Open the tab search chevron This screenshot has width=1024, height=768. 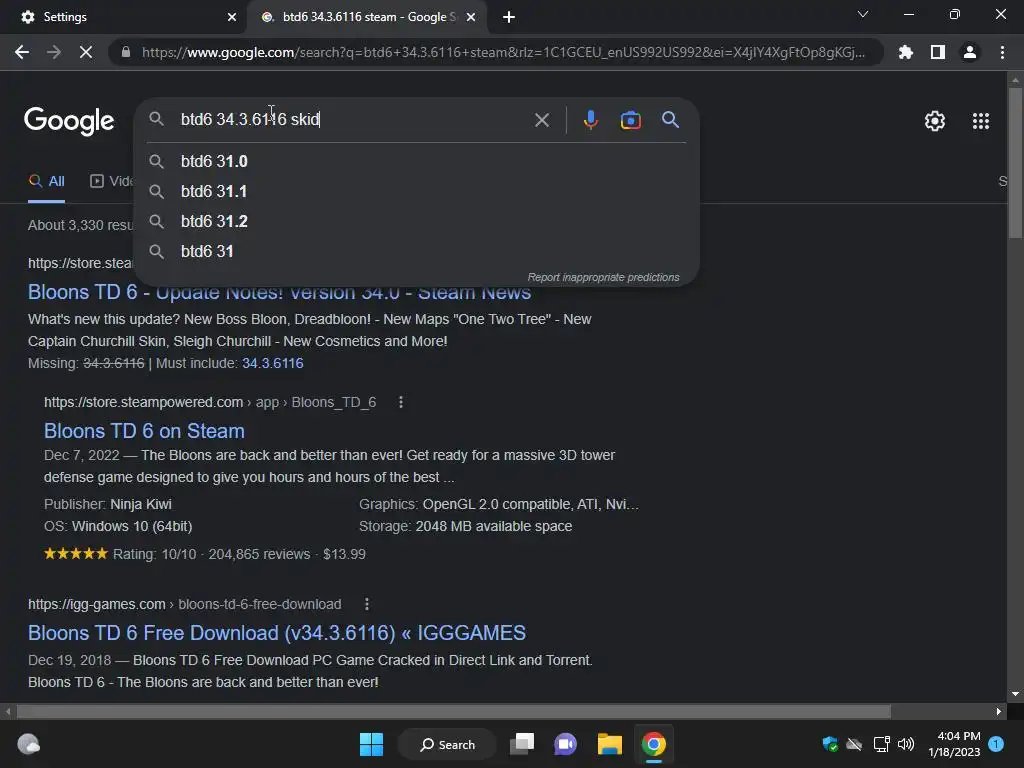pos(863,14)
